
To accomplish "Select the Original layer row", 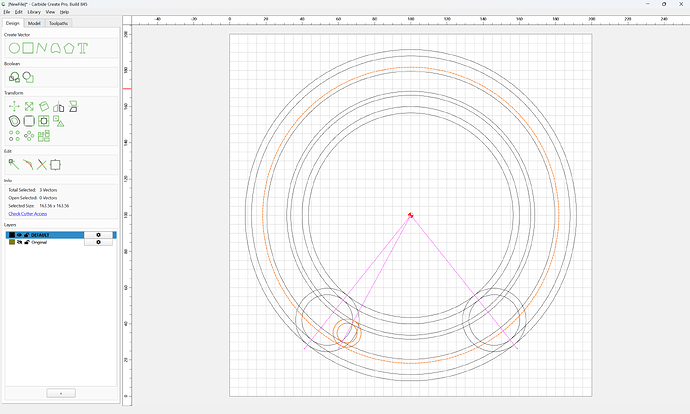I will tap(61, 242).
